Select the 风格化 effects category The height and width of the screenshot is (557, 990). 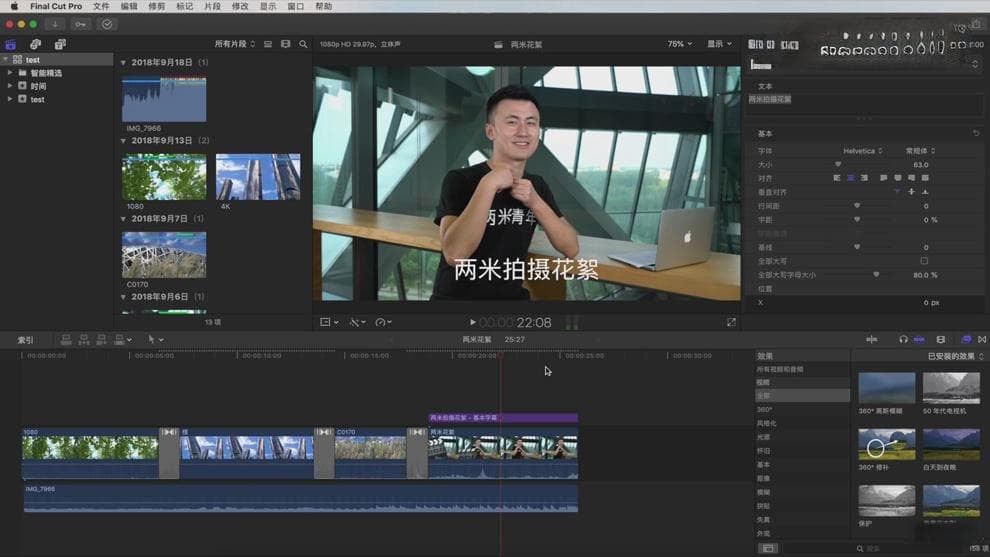point(766,423)
